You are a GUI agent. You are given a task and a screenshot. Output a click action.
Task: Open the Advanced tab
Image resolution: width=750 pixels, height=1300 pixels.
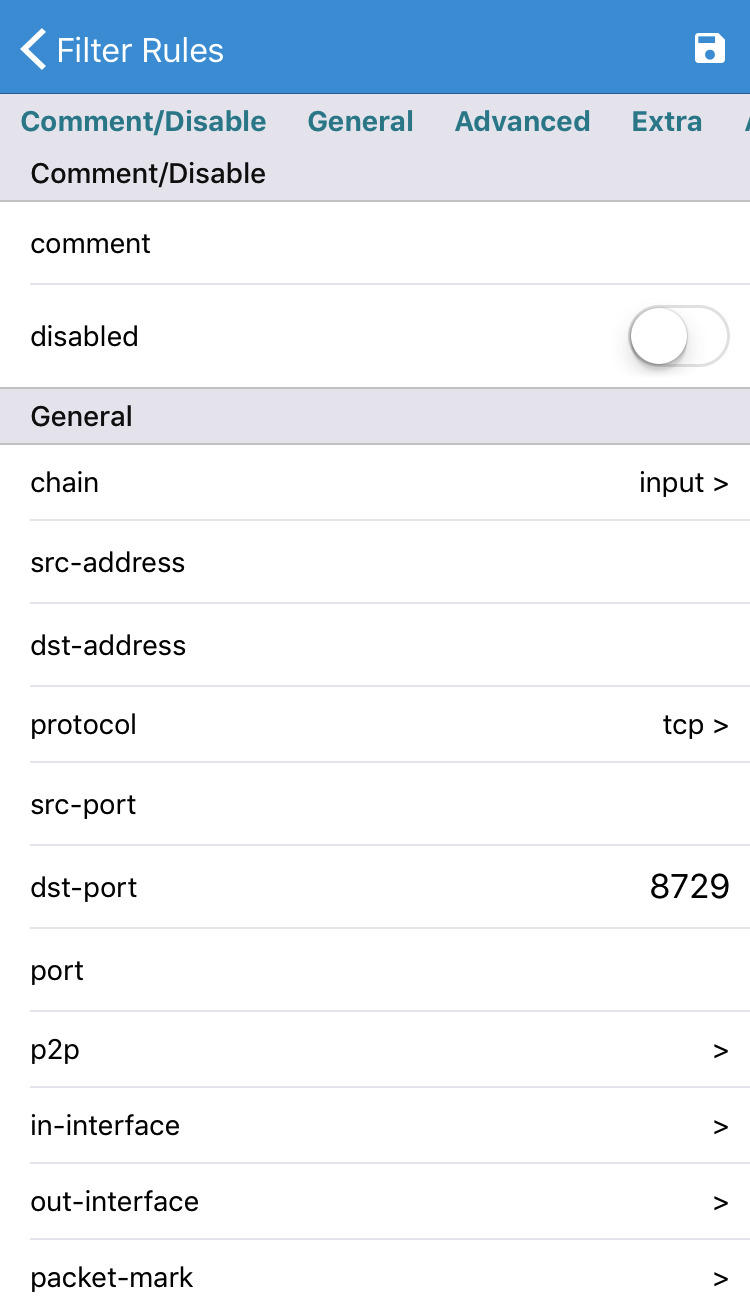coord(522,121)
